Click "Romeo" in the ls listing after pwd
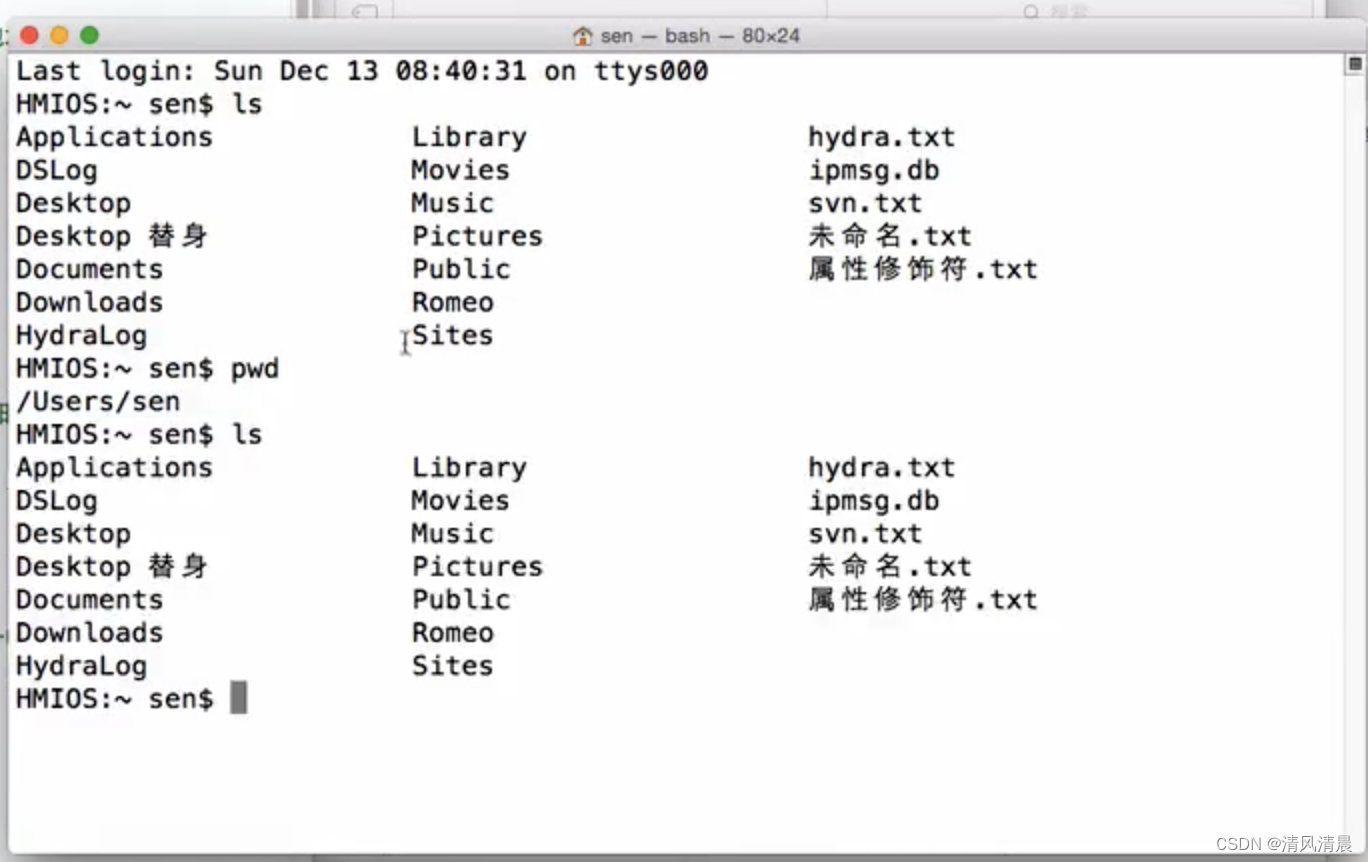Viewport: 1368px width, 862px height. coord(453,633)
